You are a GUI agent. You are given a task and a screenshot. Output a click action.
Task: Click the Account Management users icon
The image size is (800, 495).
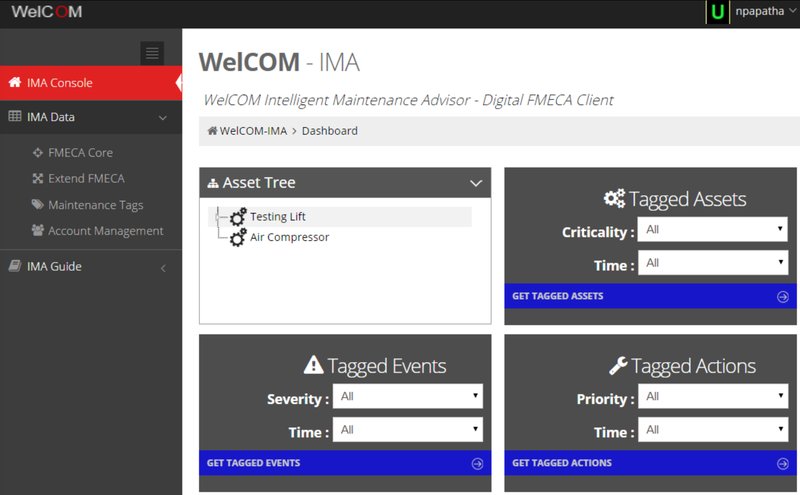click(38, 230)
